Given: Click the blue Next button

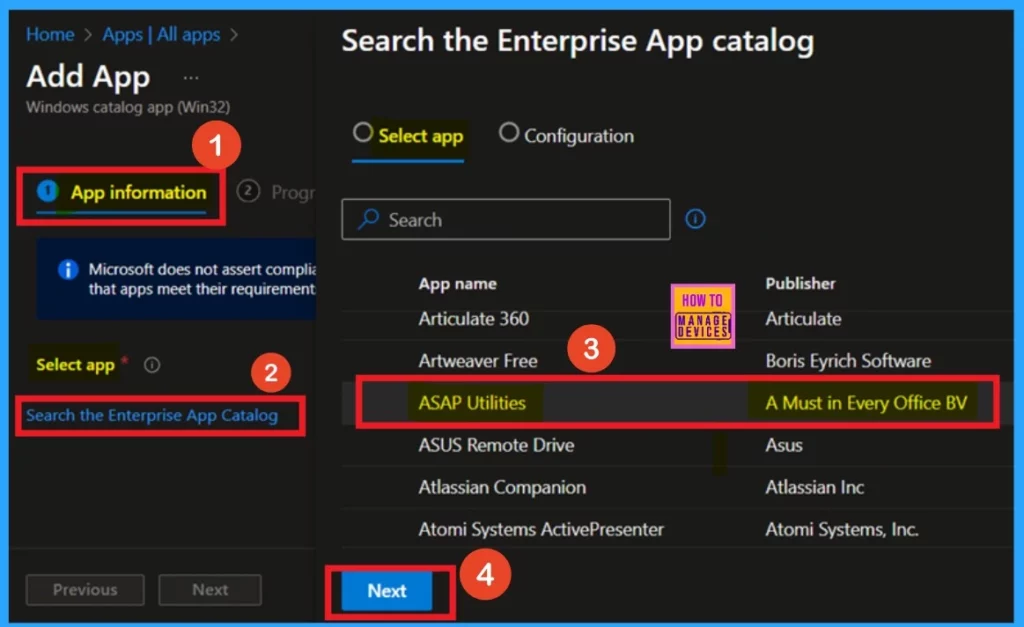Looking at the screenshot, I should (387, 590).
